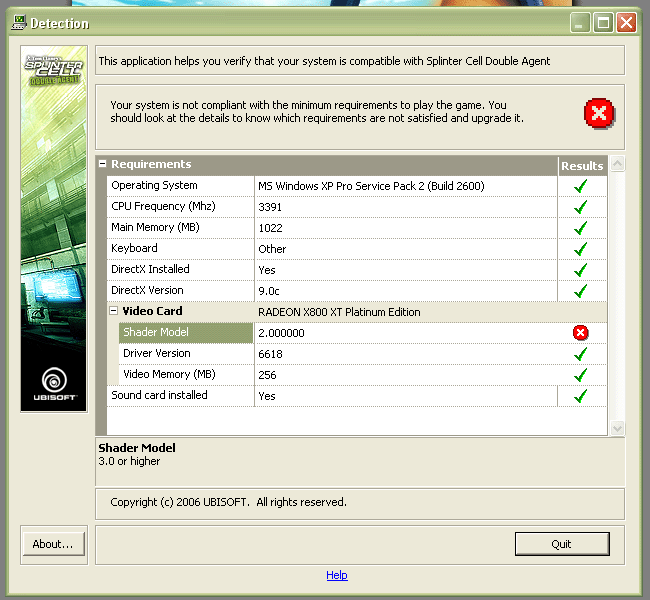
Task: Open the About dialog
Action: pos(53,544)
